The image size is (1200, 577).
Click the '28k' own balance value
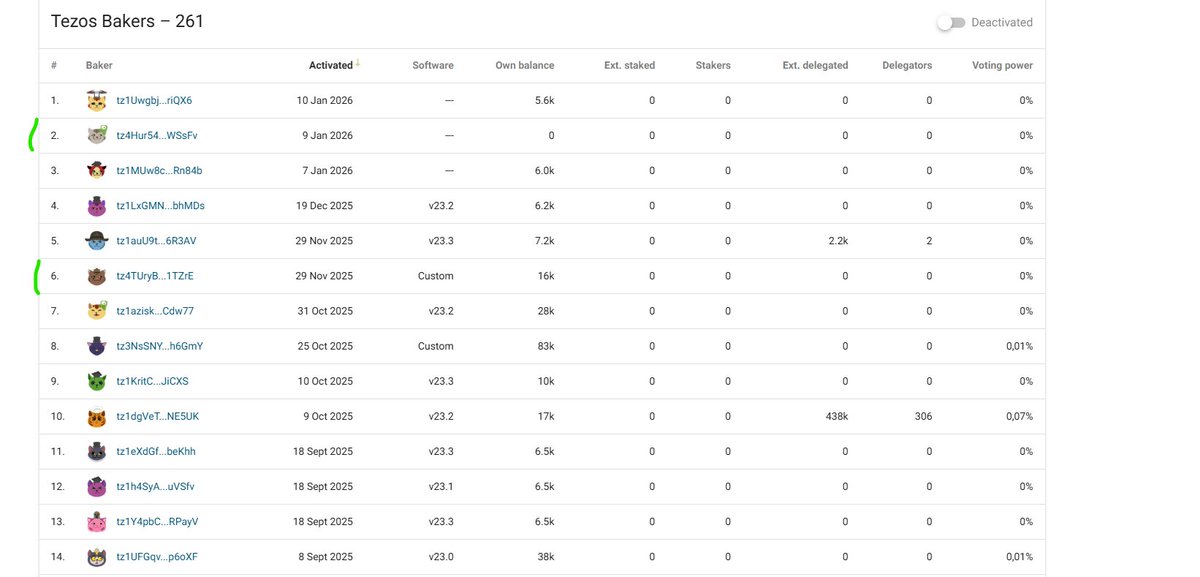point(545,311)
